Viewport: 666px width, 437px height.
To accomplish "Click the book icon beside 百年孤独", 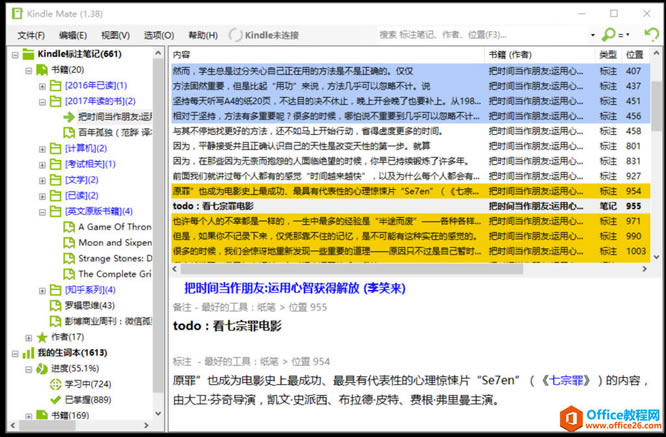I will click(69, 133).
